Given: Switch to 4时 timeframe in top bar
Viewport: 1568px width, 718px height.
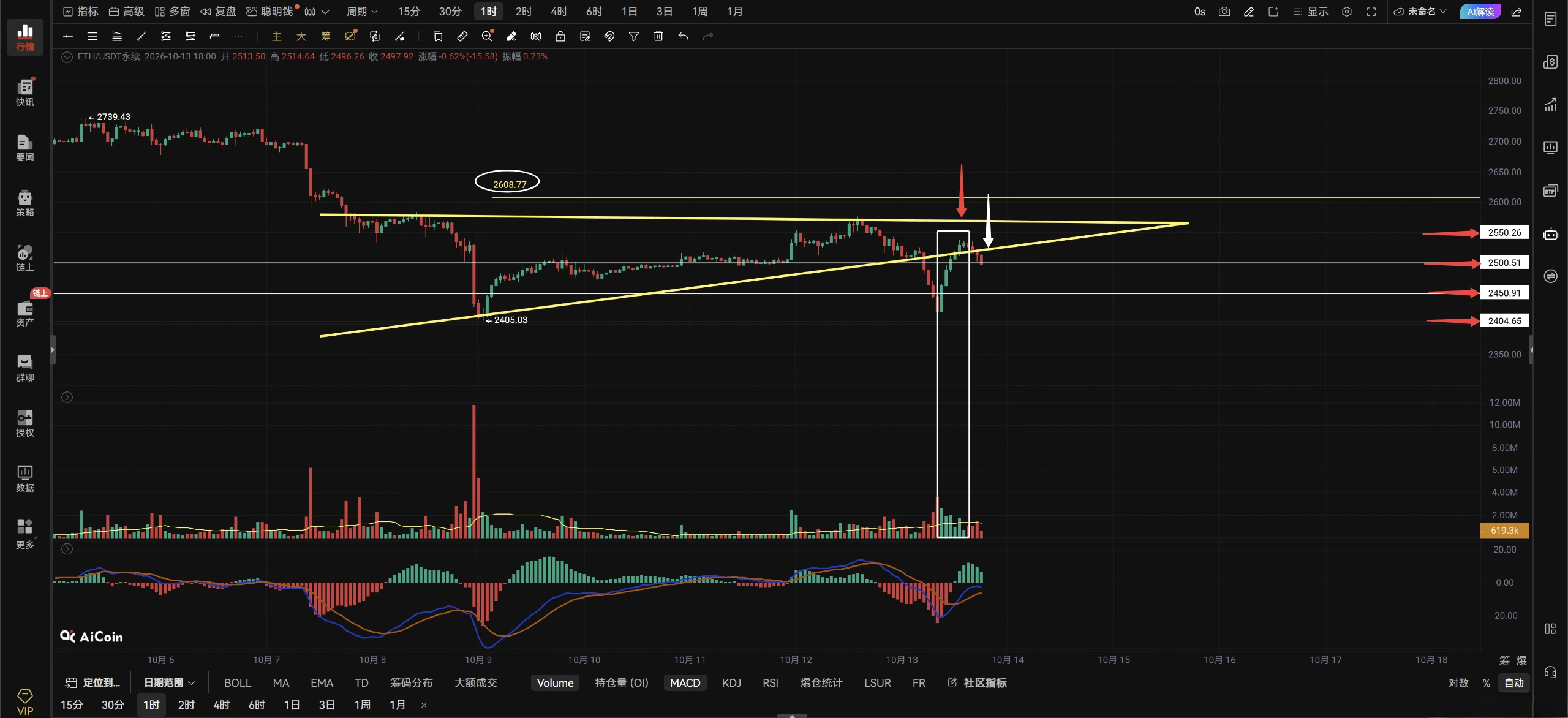Looking at the screenshot, I should [x=559, y=12].
